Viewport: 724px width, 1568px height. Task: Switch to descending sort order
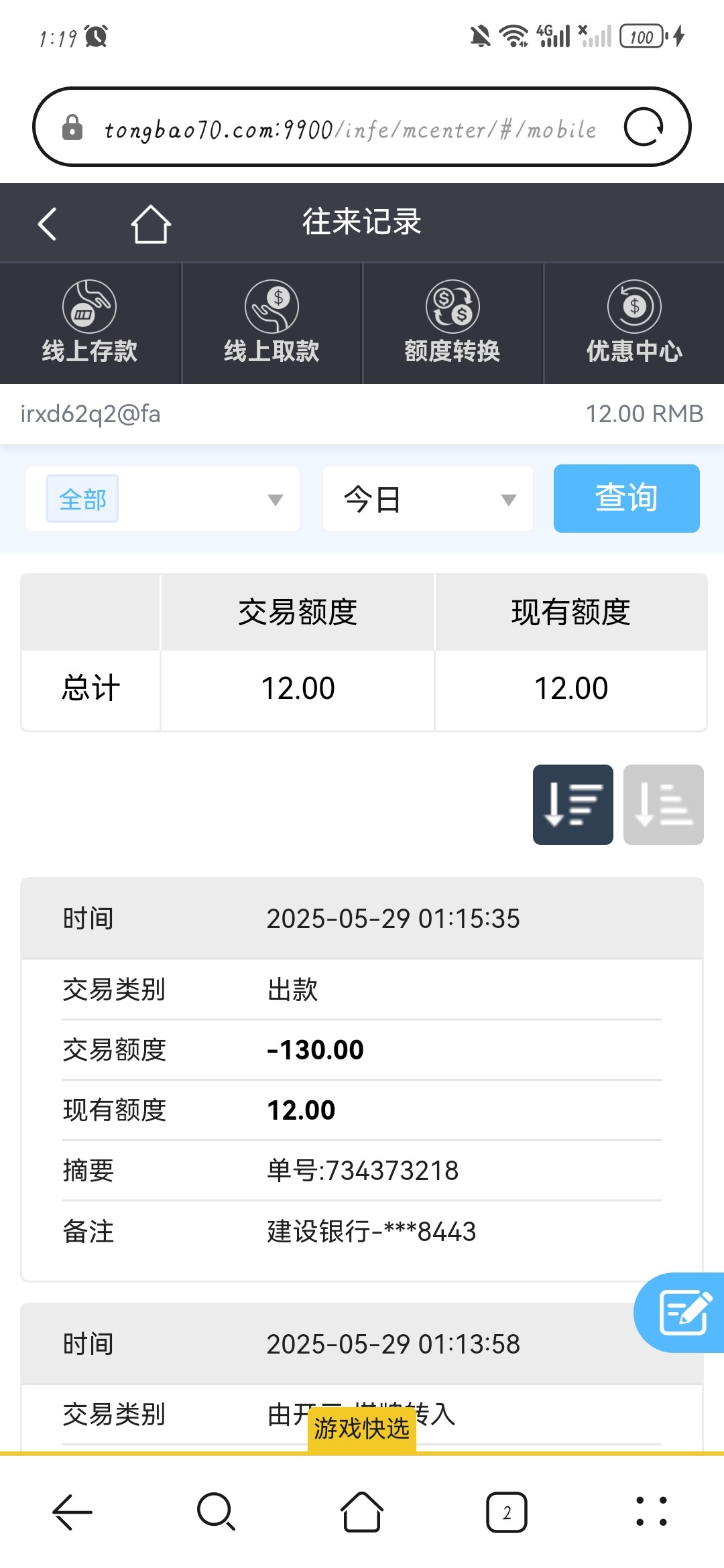tap(572, 804)
